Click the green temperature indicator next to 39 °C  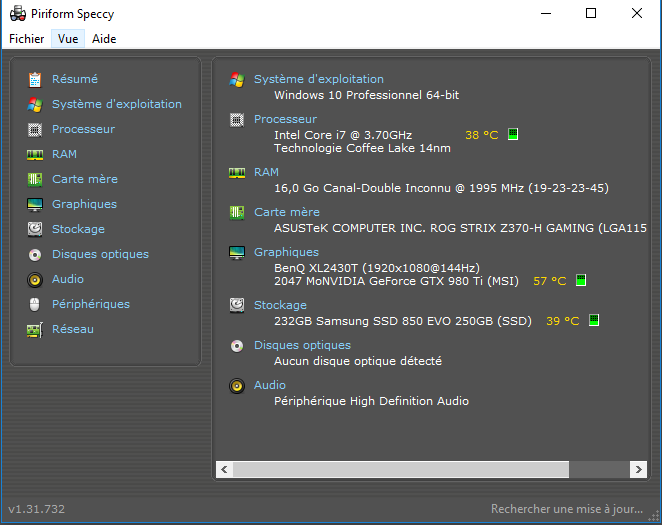[x=594, y=320]
